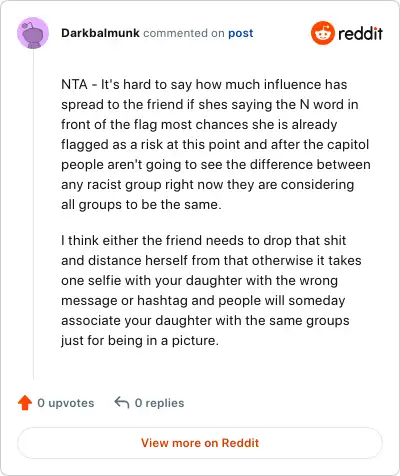Click the line starting 'message or hashtag'
The height and width of the screenshot is (476, 400).
point(203,300)
